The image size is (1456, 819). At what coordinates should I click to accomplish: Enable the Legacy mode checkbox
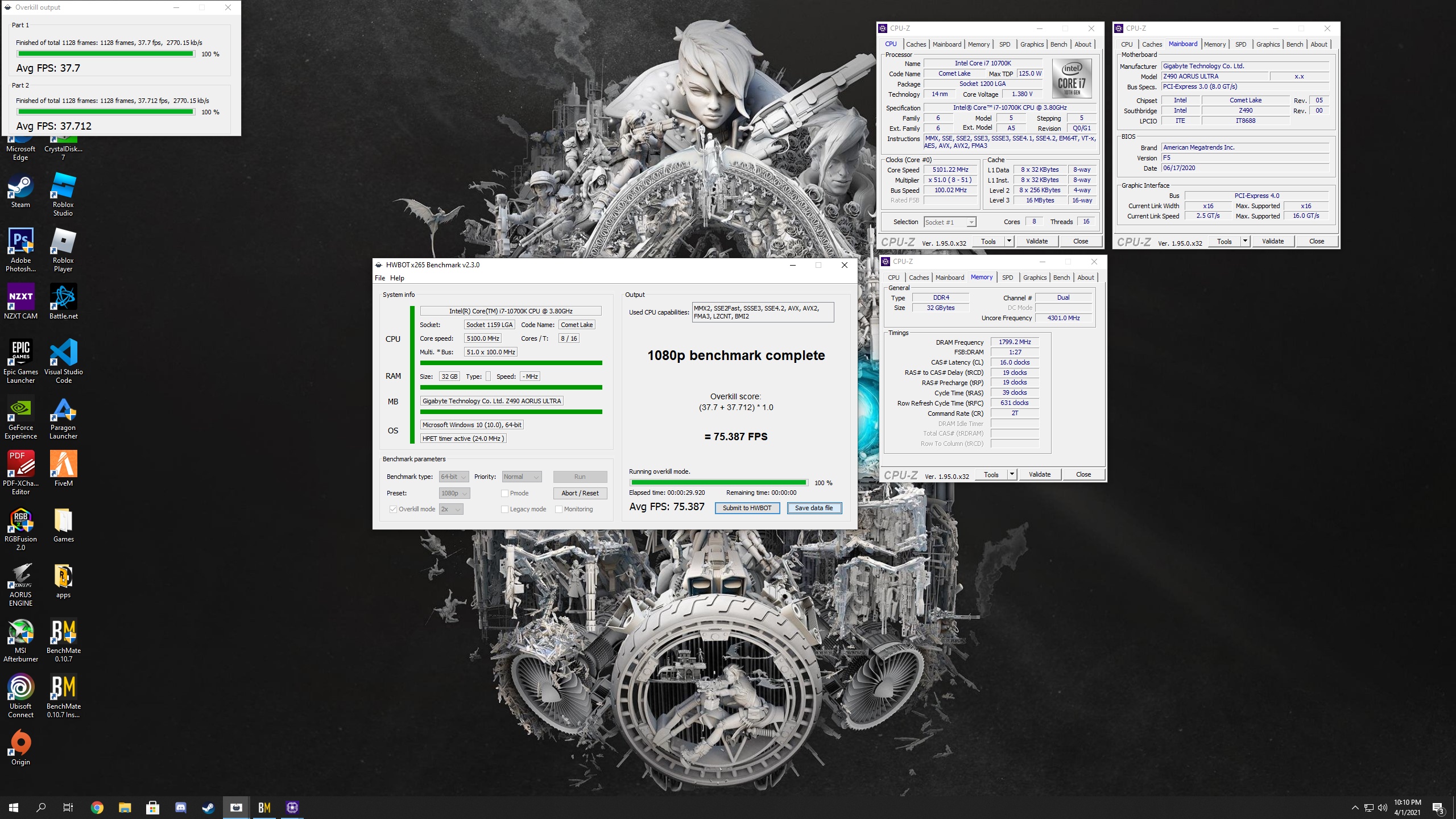click(x=504, y=509)
